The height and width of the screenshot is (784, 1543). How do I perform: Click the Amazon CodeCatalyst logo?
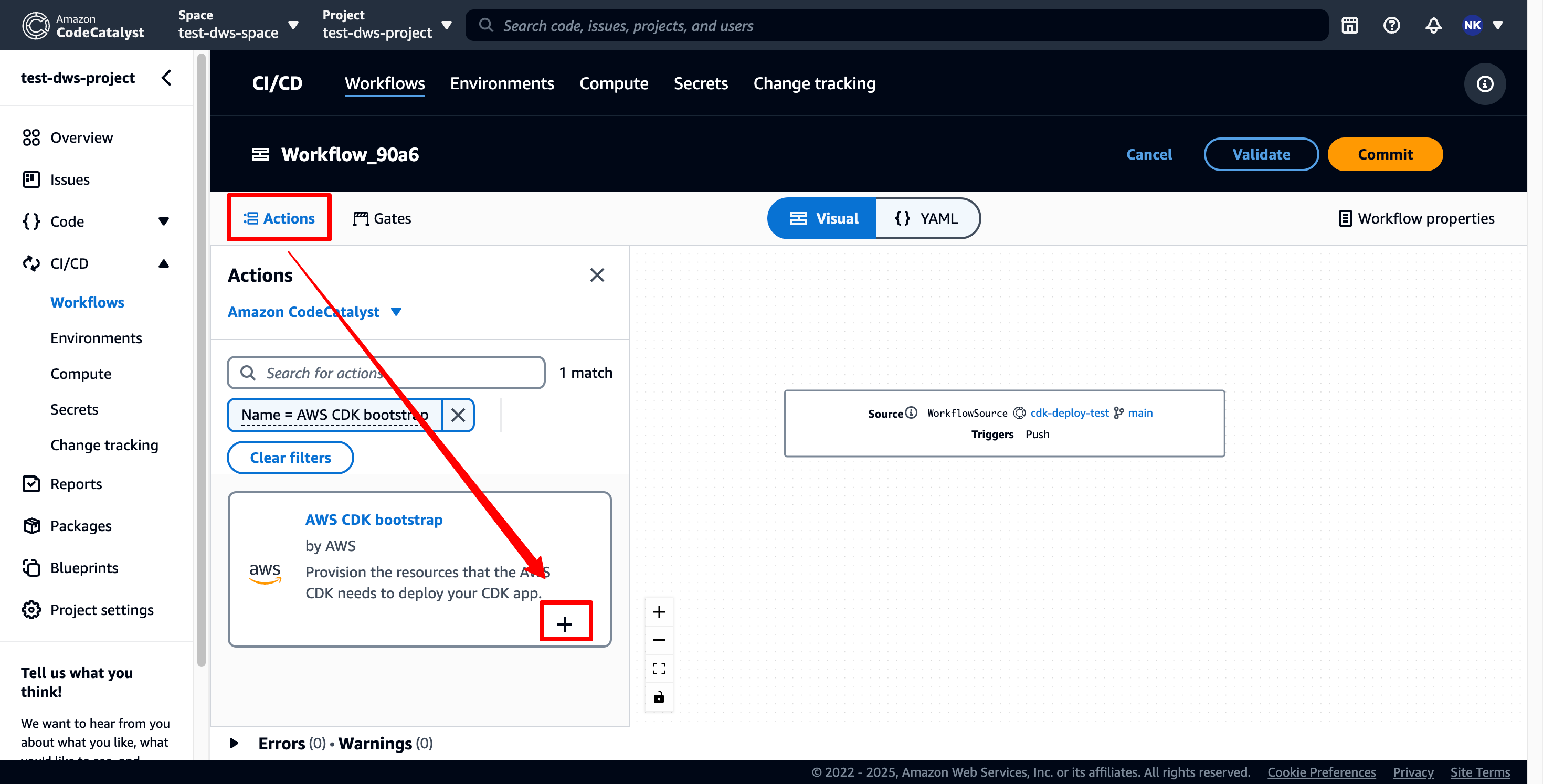coord(83,25)
